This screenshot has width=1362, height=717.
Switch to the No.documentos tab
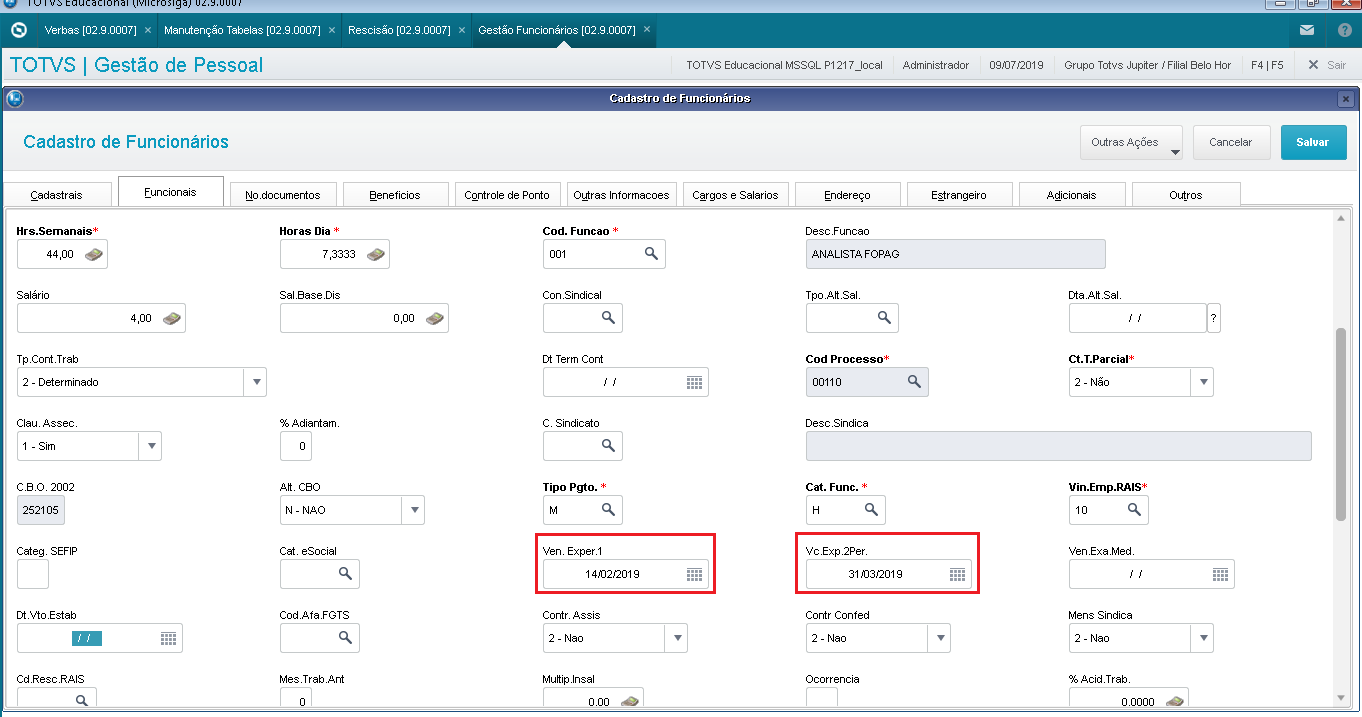[x=283, y=195]
